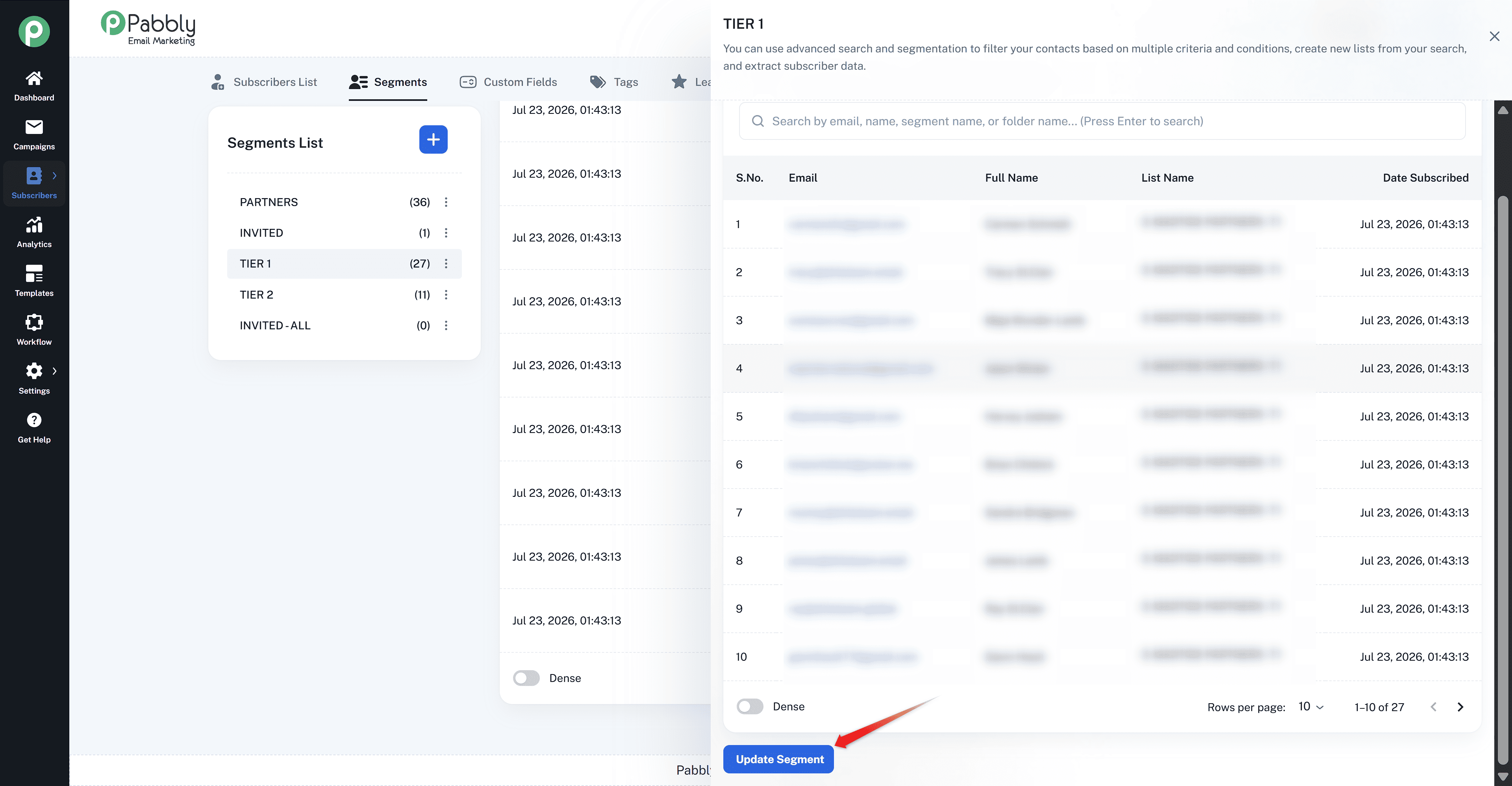Select the PARTNERS segment
The height and width of the screenshot is (786, 1512).
pyautogui.click(x=344, y=202)
